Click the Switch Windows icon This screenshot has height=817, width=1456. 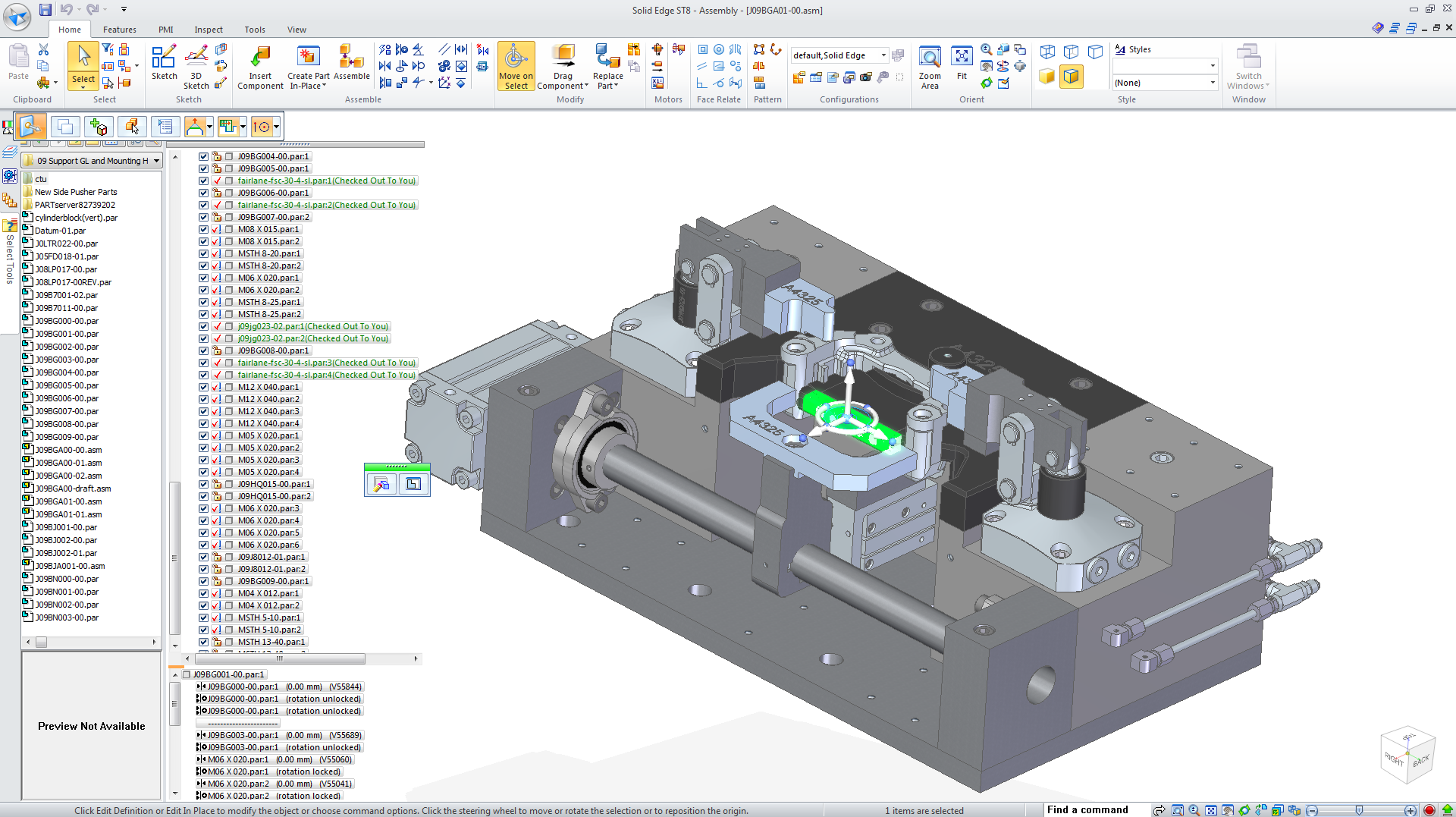1248,57
